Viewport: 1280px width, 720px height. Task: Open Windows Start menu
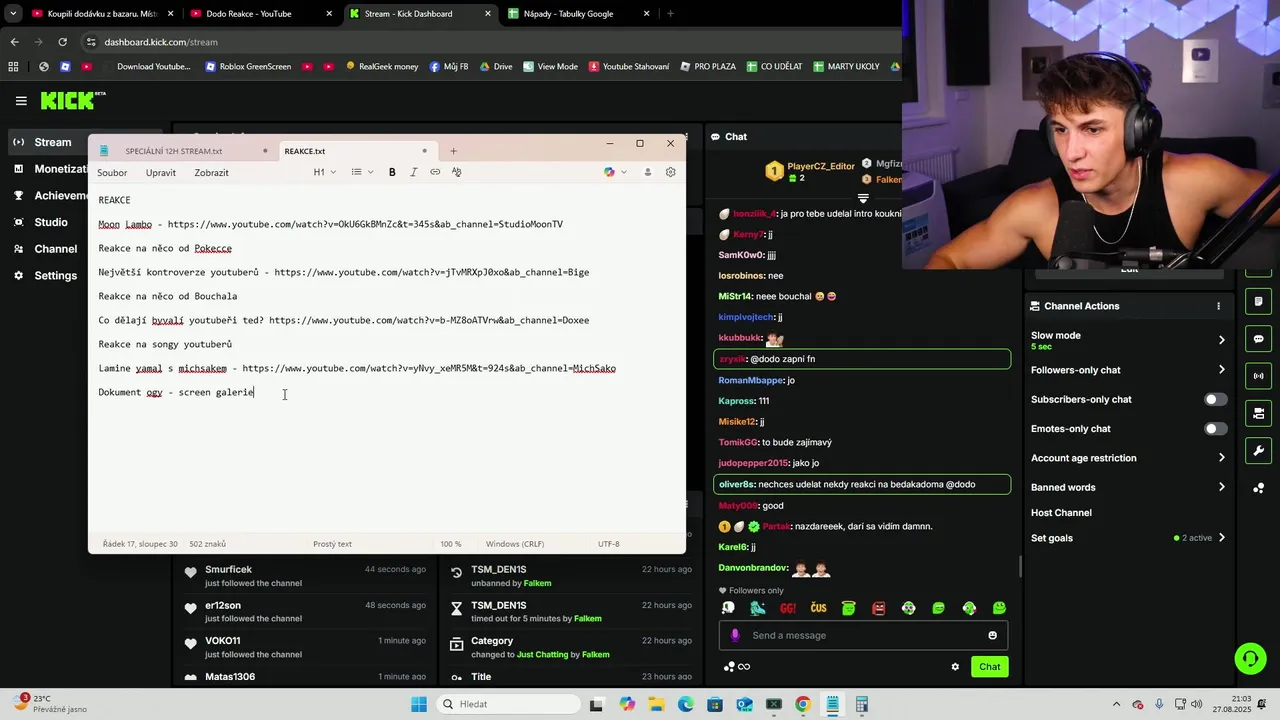(419, 704)
